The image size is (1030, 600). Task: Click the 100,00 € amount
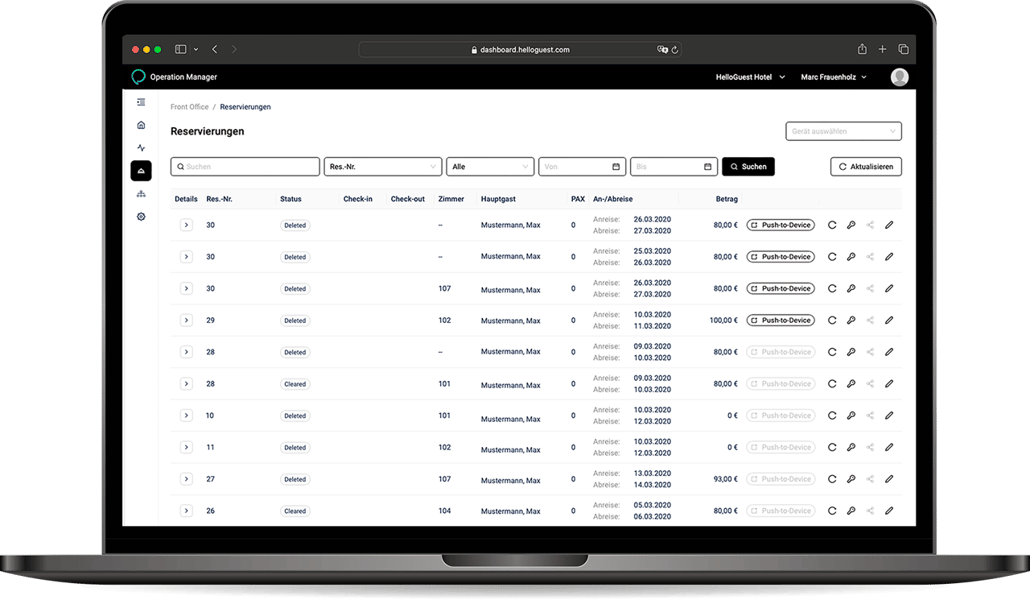[x=723, y=321]
